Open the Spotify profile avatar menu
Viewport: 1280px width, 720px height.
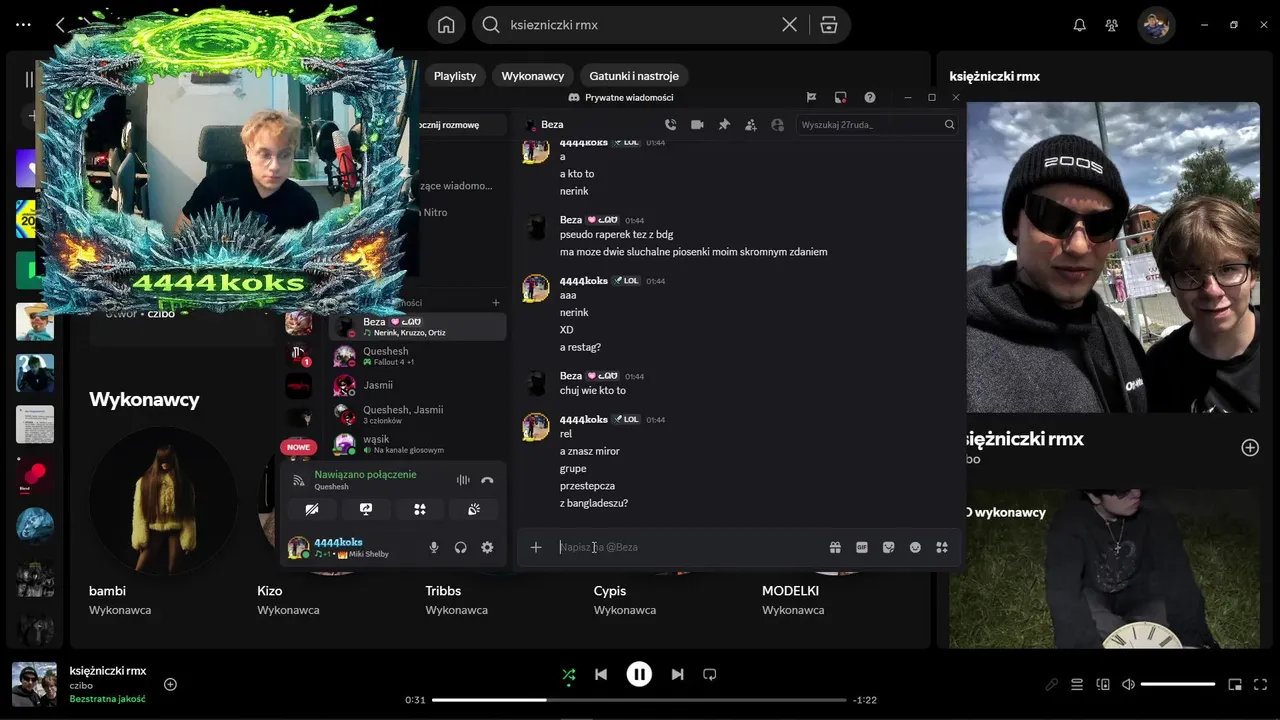click(x=1156, y=25)
